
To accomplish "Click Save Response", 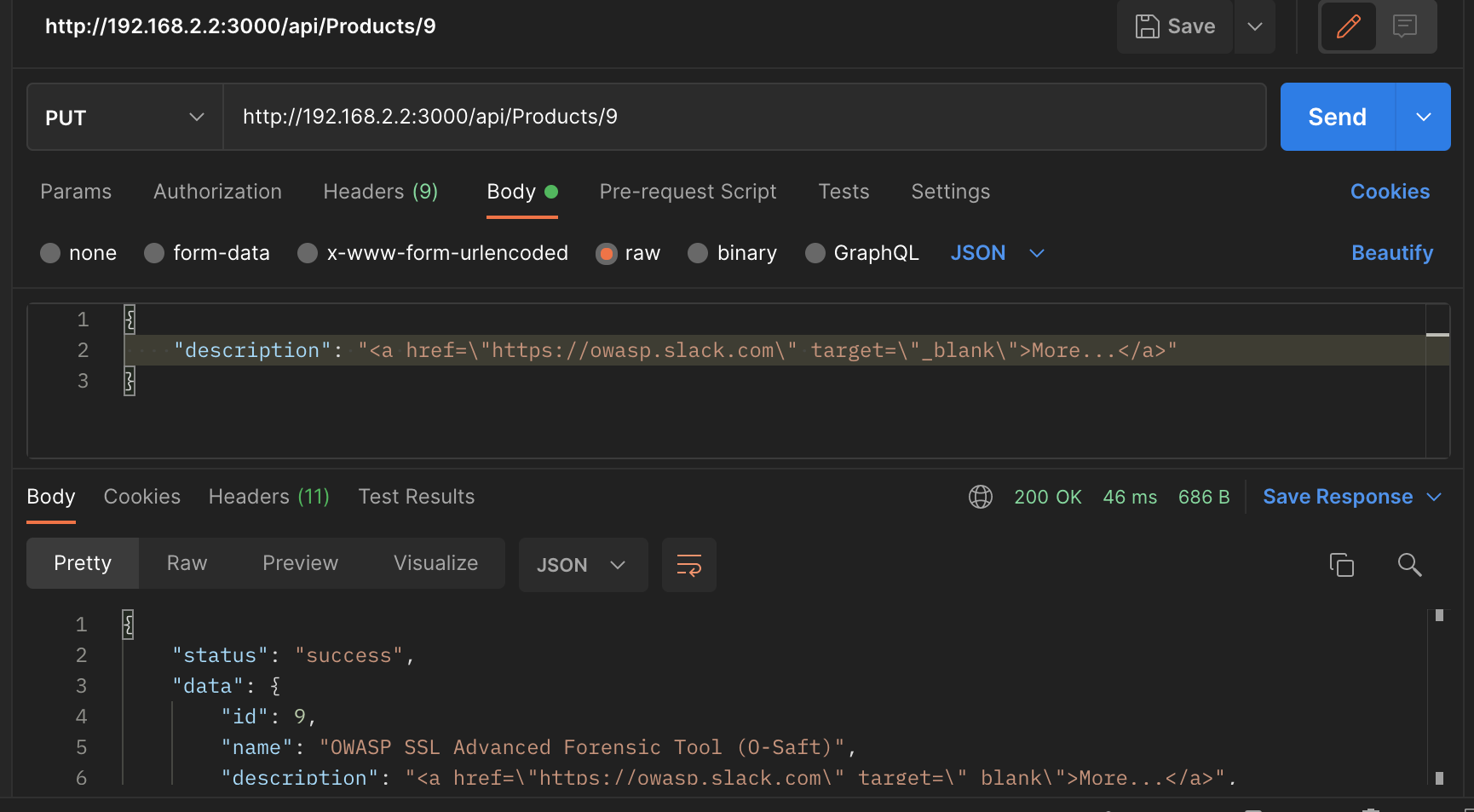I will (x=1338, y=497).
